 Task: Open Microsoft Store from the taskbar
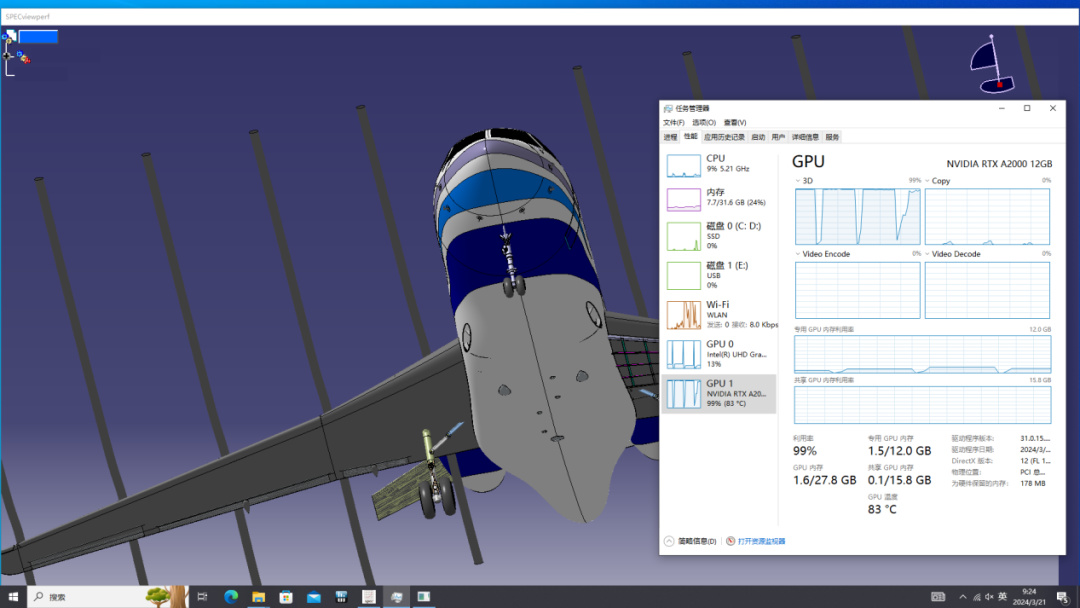click(286, 597)
